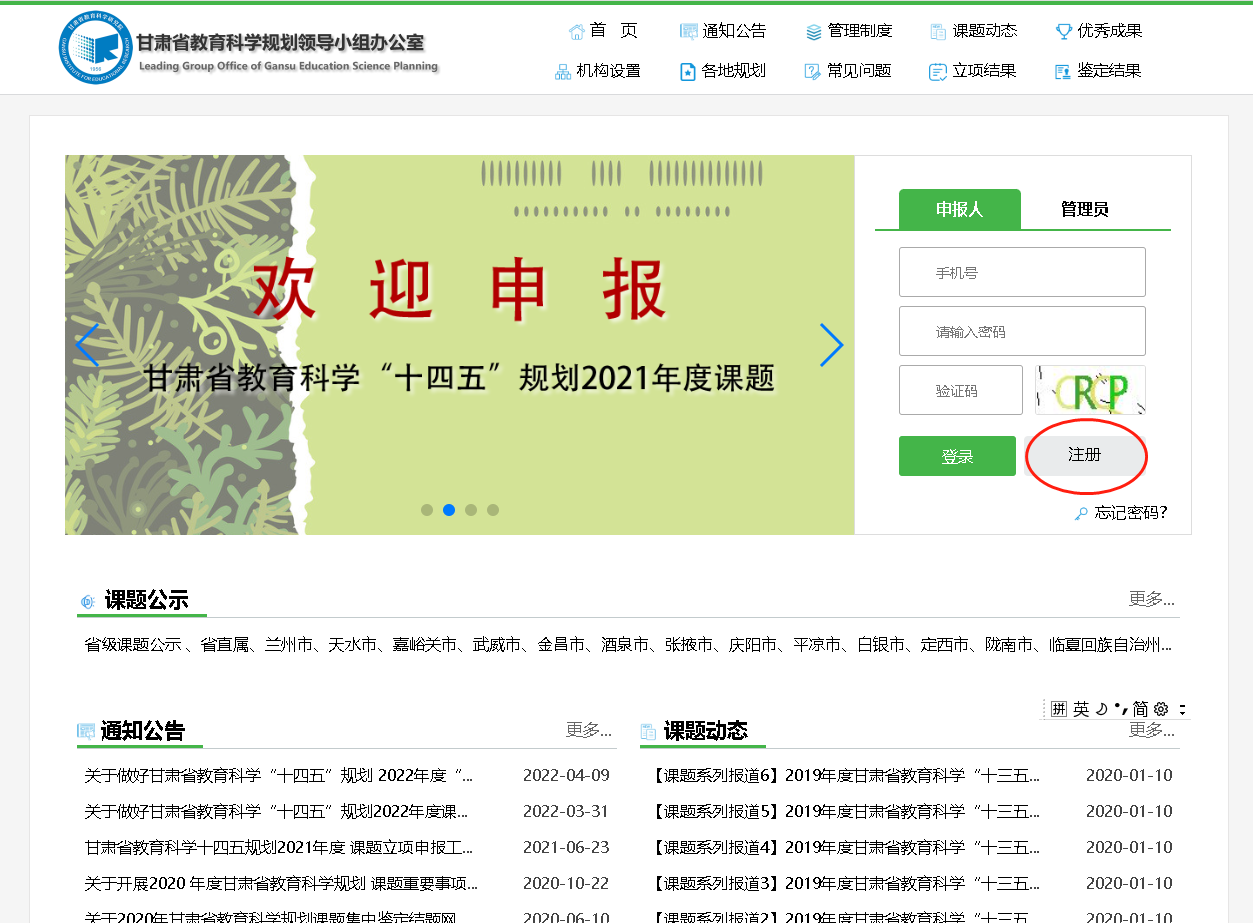Click the 通知公告 icon in the top navigation
This screenshot has width=1253, height=923.
pos(688,32)
